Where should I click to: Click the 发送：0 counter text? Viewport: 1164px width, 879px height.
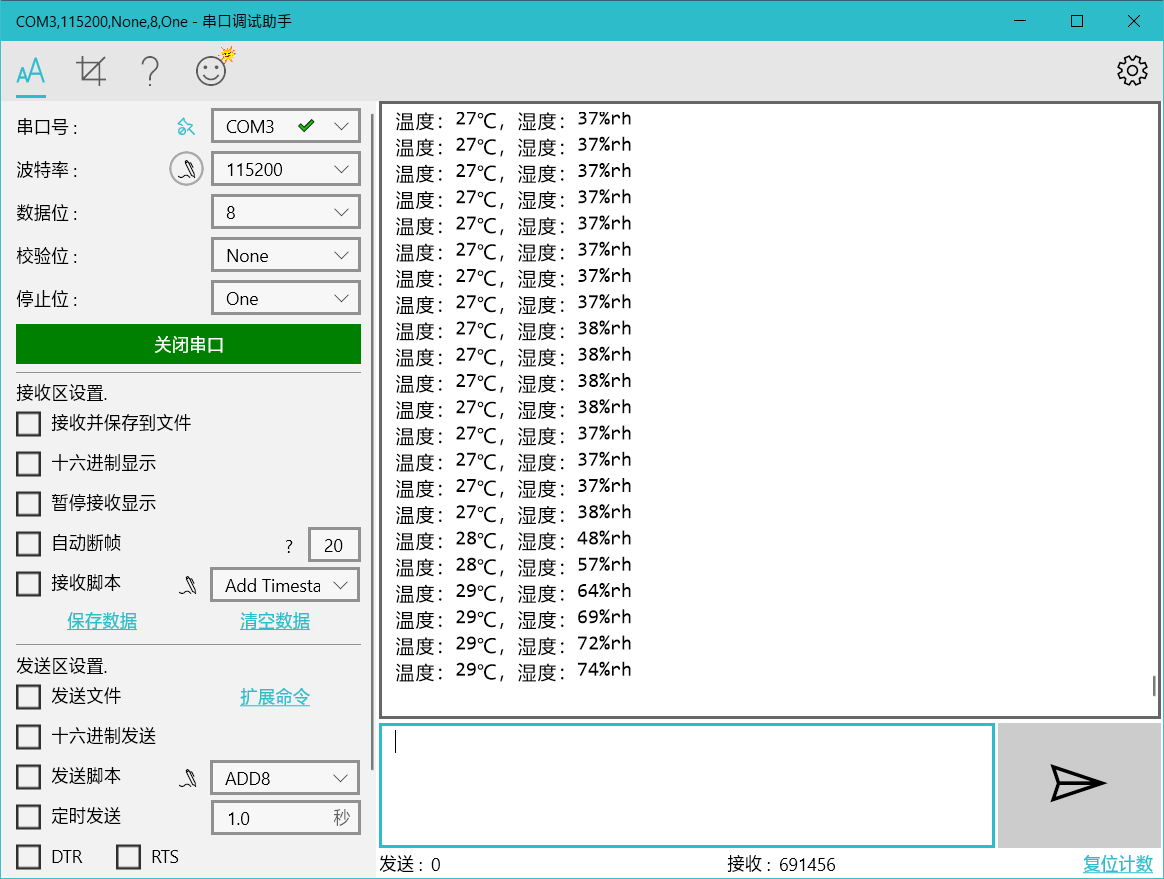pyautogui.click(x=410, y=864)
